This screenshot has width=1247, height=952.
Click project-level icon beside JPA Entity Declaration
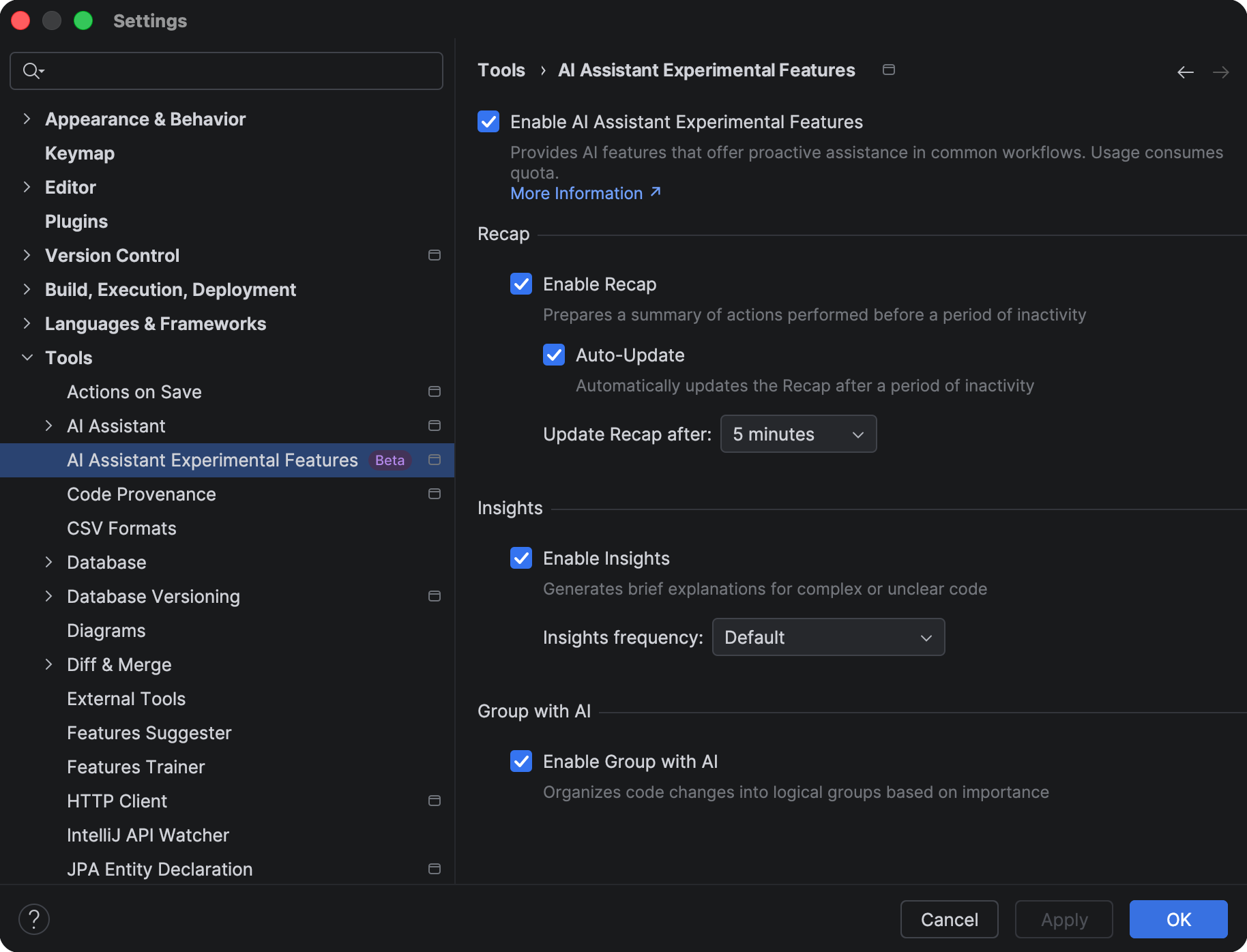click(434, 869)
